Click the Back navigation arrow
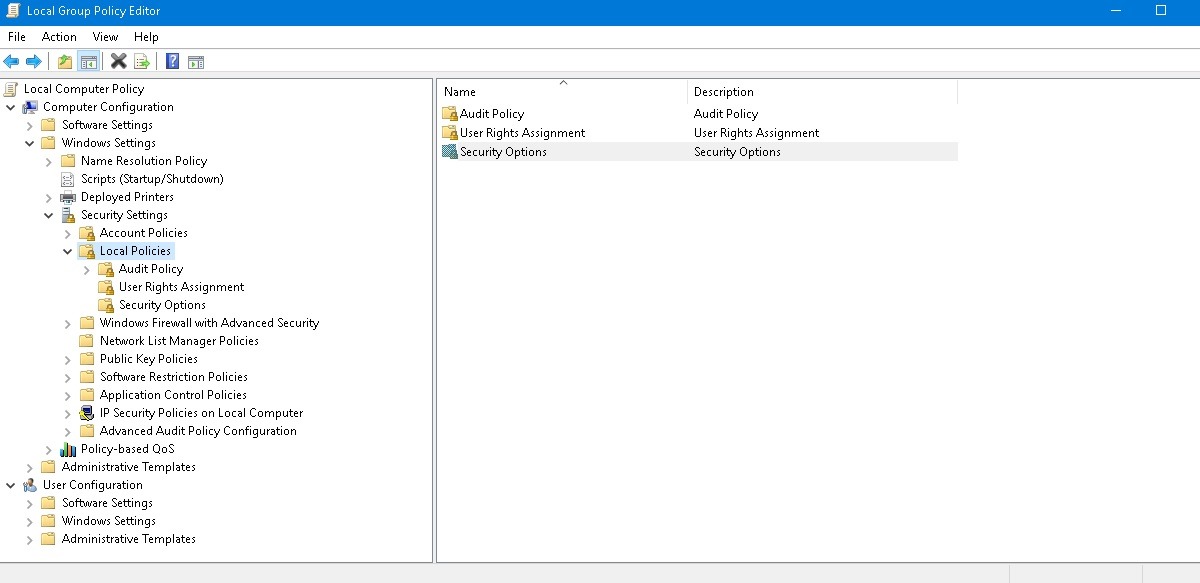The width and height of the screenshot is (1200, 583). click(11, 61)
